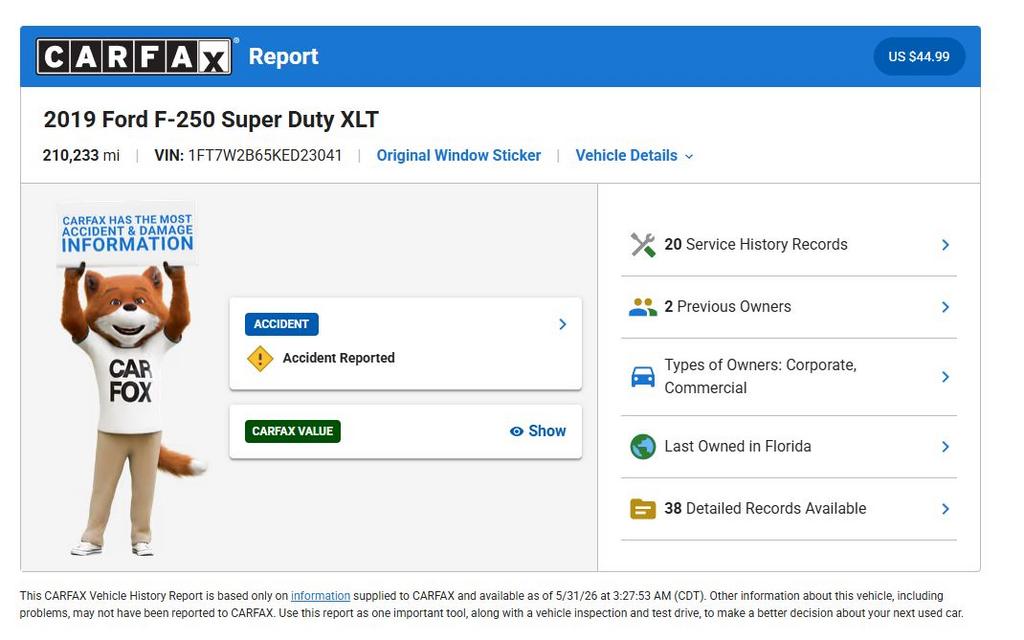The width and height of the screenshot is (1024, 640).
Task: Click the 2019 Ford F-250 Super Duty XLT title
Action: tap(211, 120)
